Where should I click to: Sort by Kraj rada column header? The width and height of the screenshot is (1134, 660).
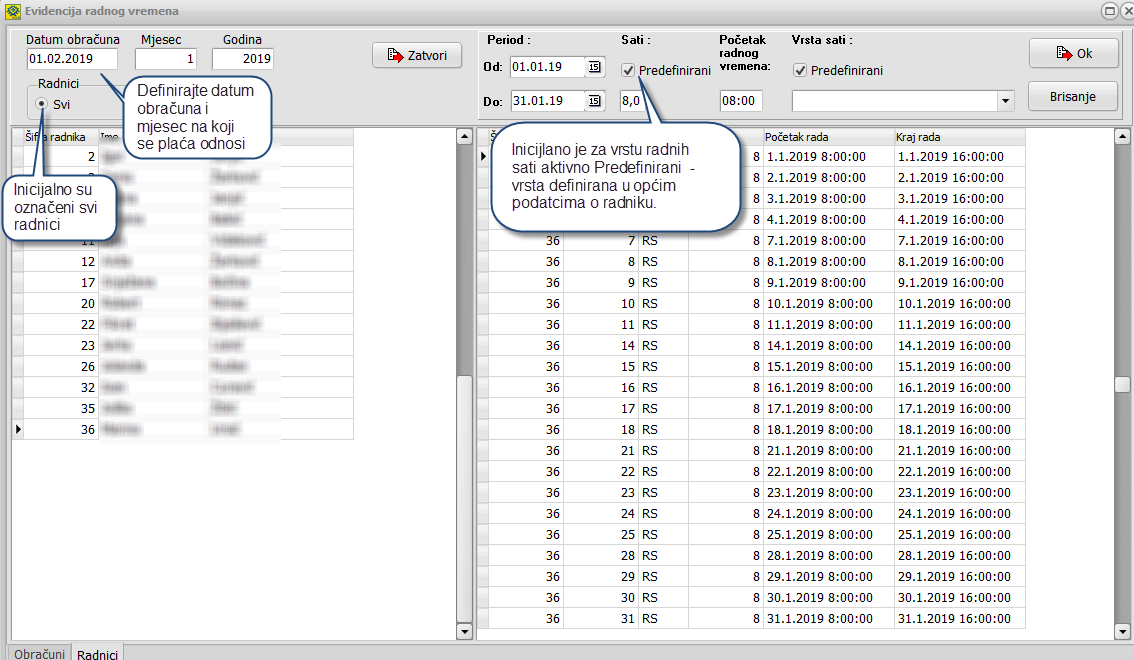(958, 136)
